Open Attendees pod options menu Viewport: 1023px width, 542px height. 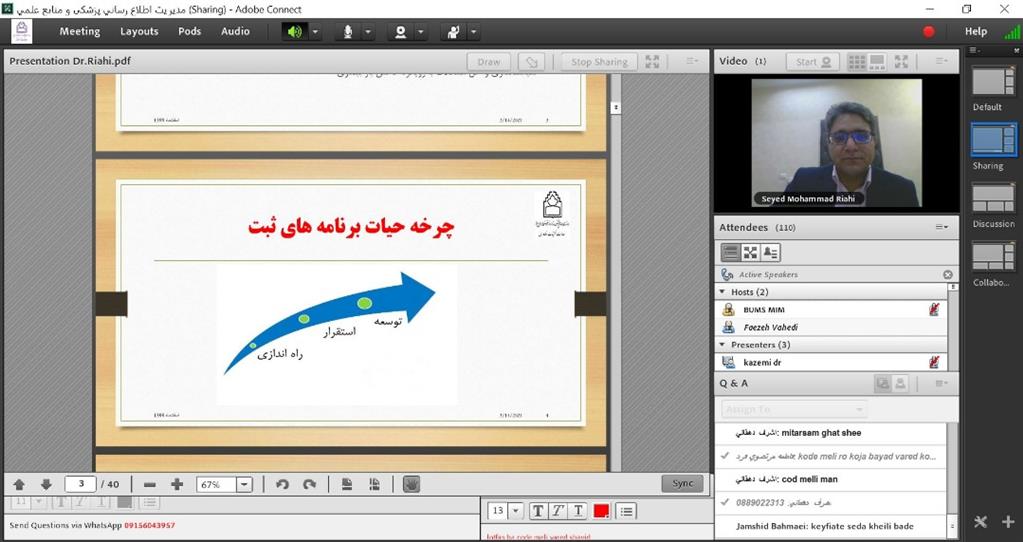[941, 227]
